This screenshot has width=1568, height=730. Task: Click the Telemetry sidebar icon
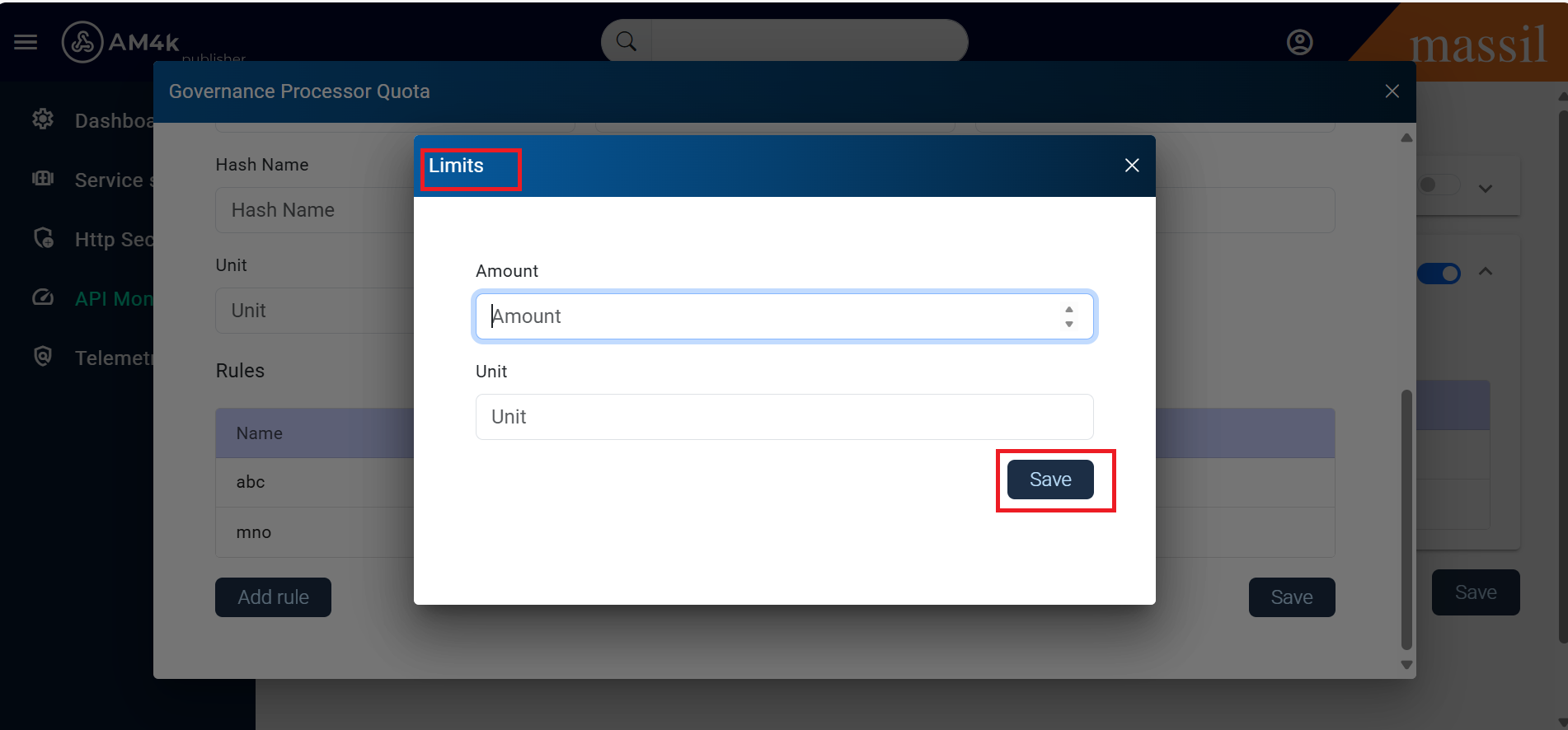pos(43,357)
